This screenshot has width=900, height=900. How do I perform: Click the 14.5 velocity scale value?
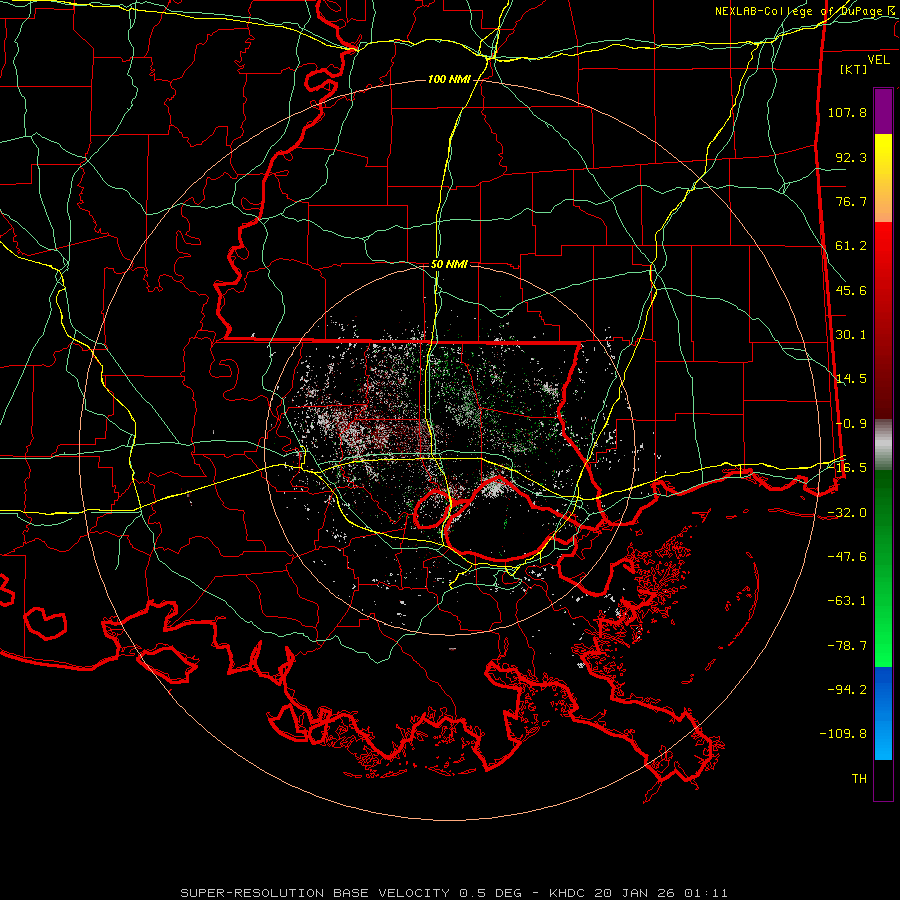tap(851, 379)
